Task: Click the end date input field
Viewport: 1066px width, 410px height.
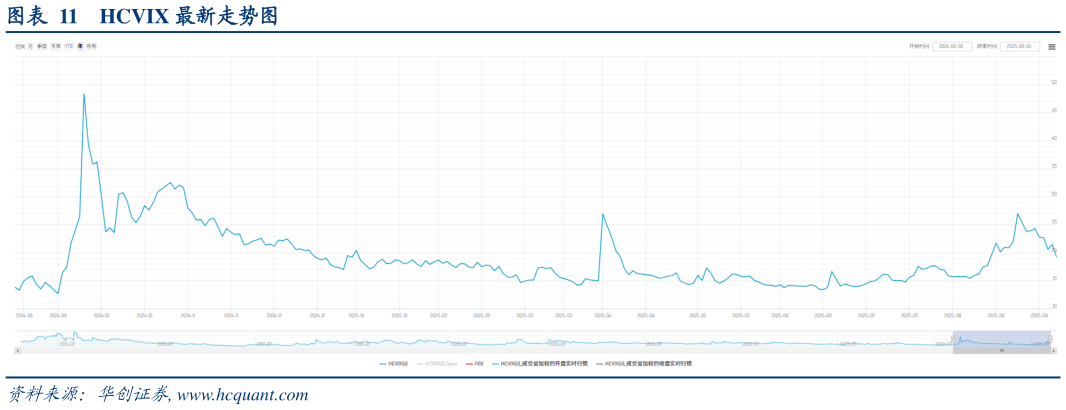Action: point(1020,47)
